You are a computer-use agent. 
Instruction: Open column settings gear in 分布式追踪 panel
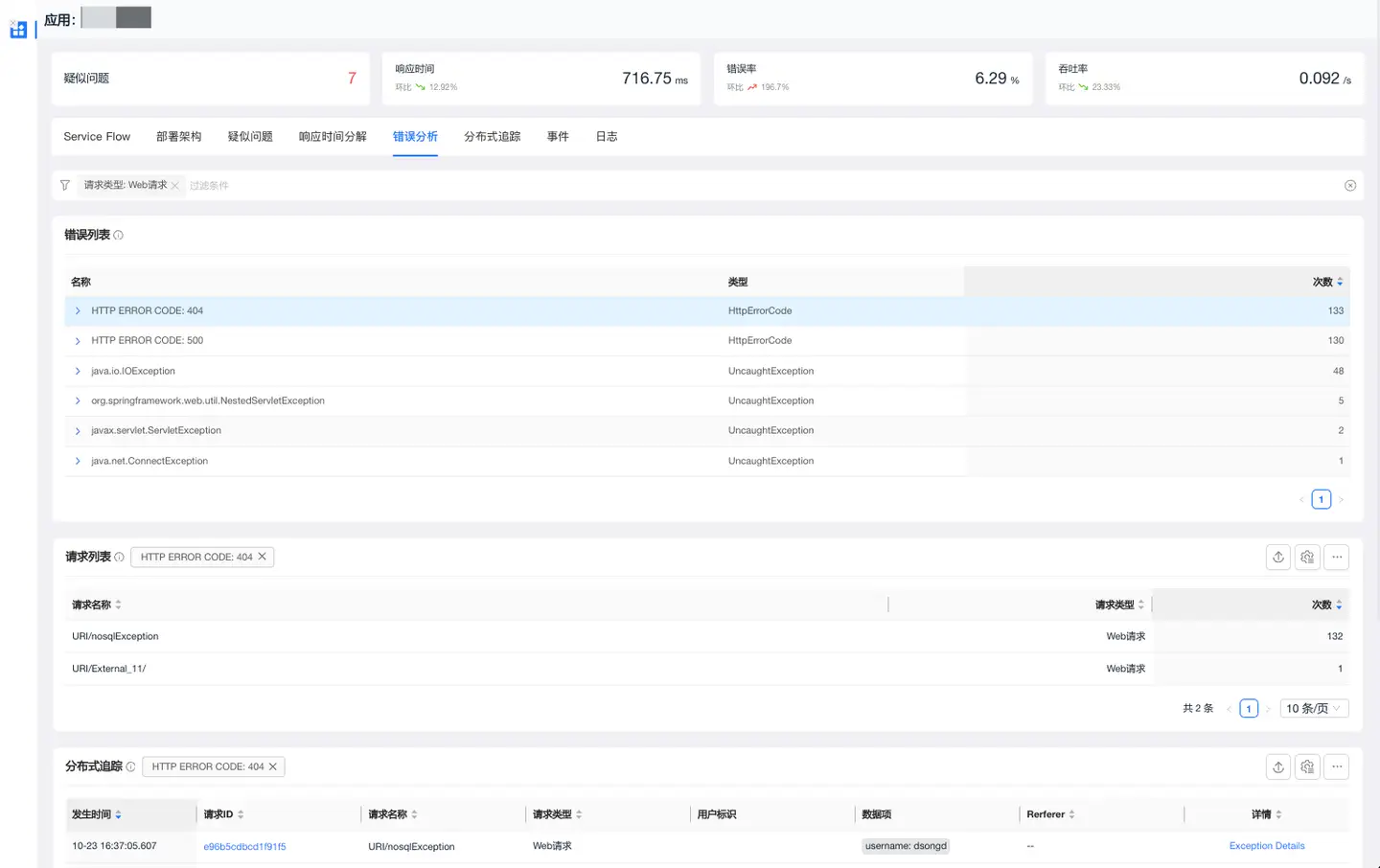[x=1307, y=766]
